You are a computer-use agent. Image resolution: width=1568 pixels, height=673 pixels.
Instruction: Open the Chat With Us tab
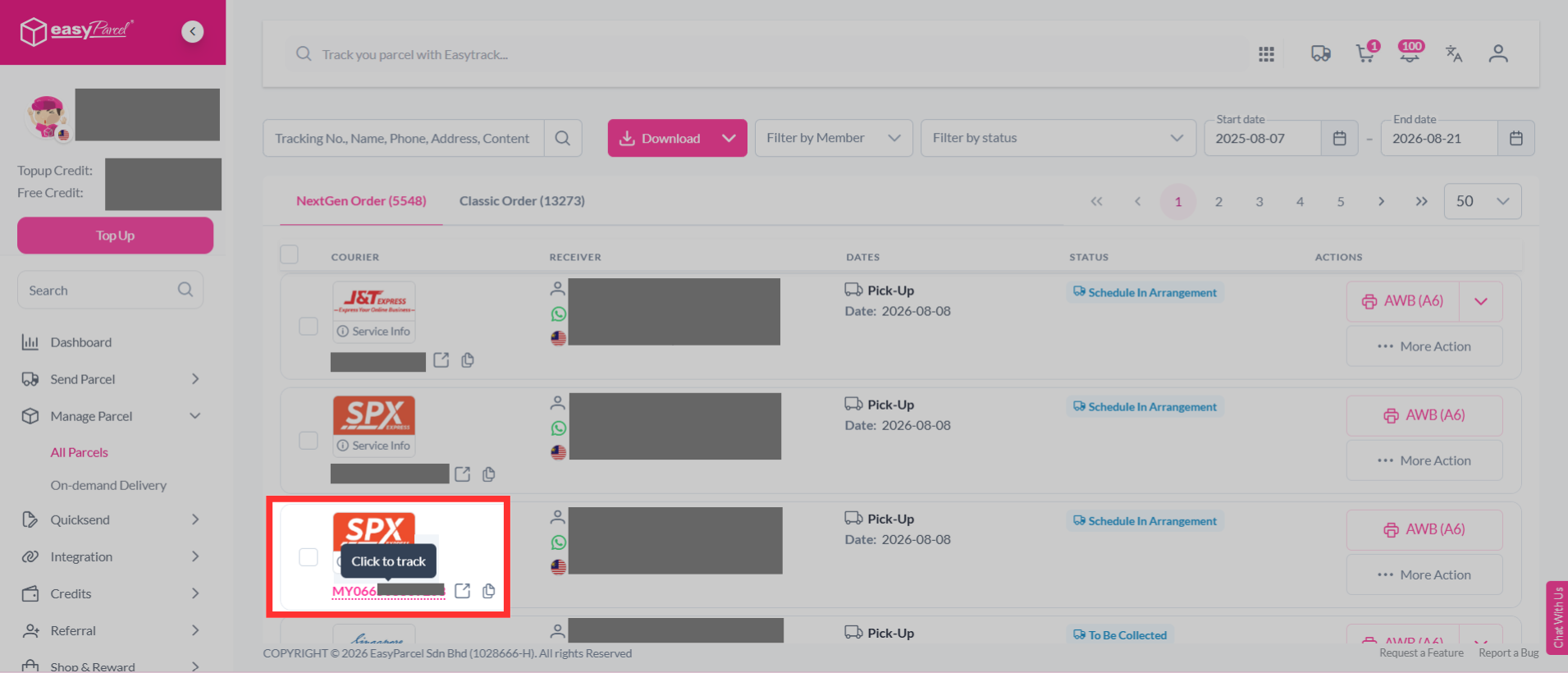(x=1557, y=617)
